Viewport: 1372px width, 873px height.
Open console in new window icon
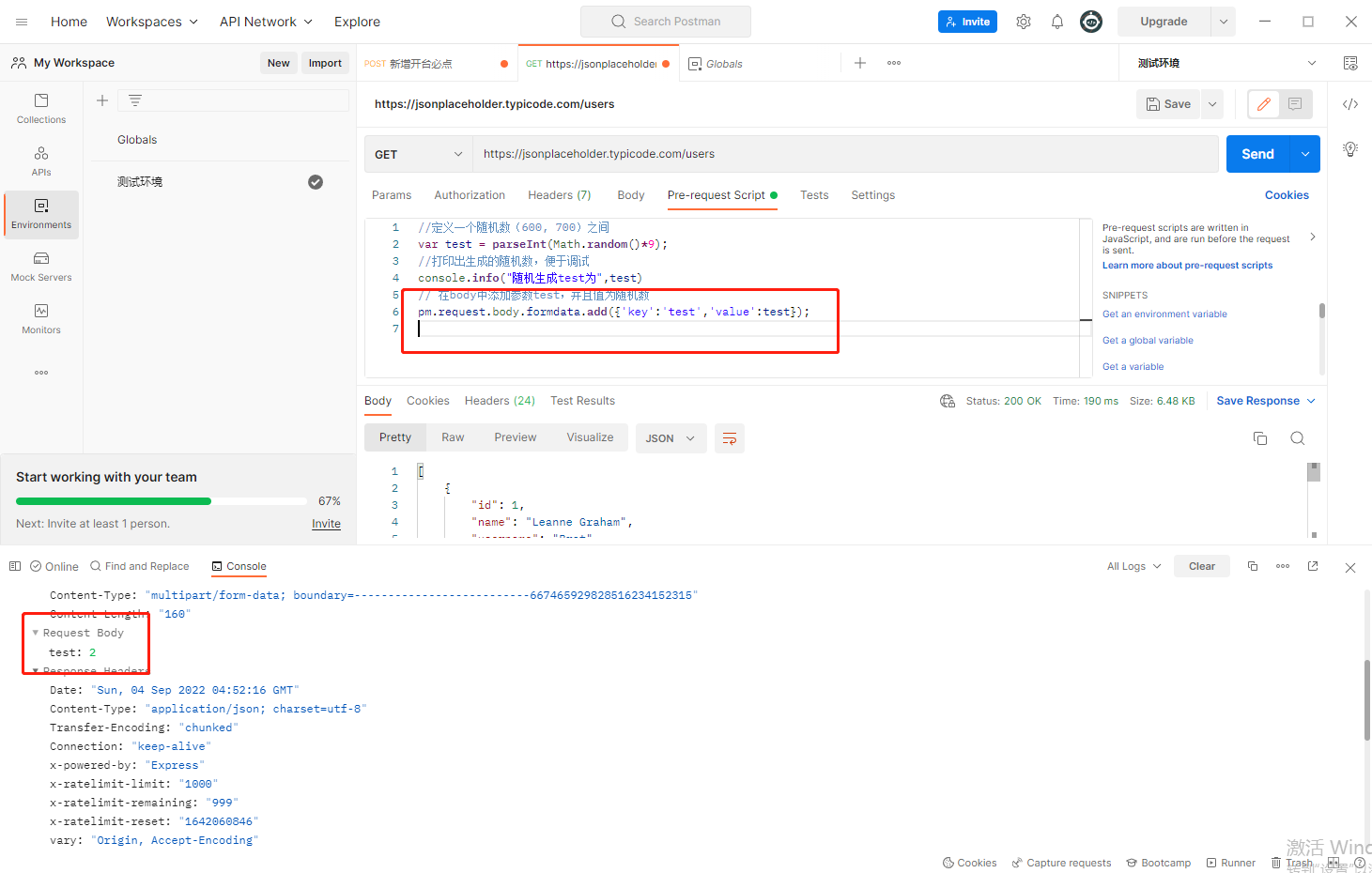click(x=1313, y=566)
